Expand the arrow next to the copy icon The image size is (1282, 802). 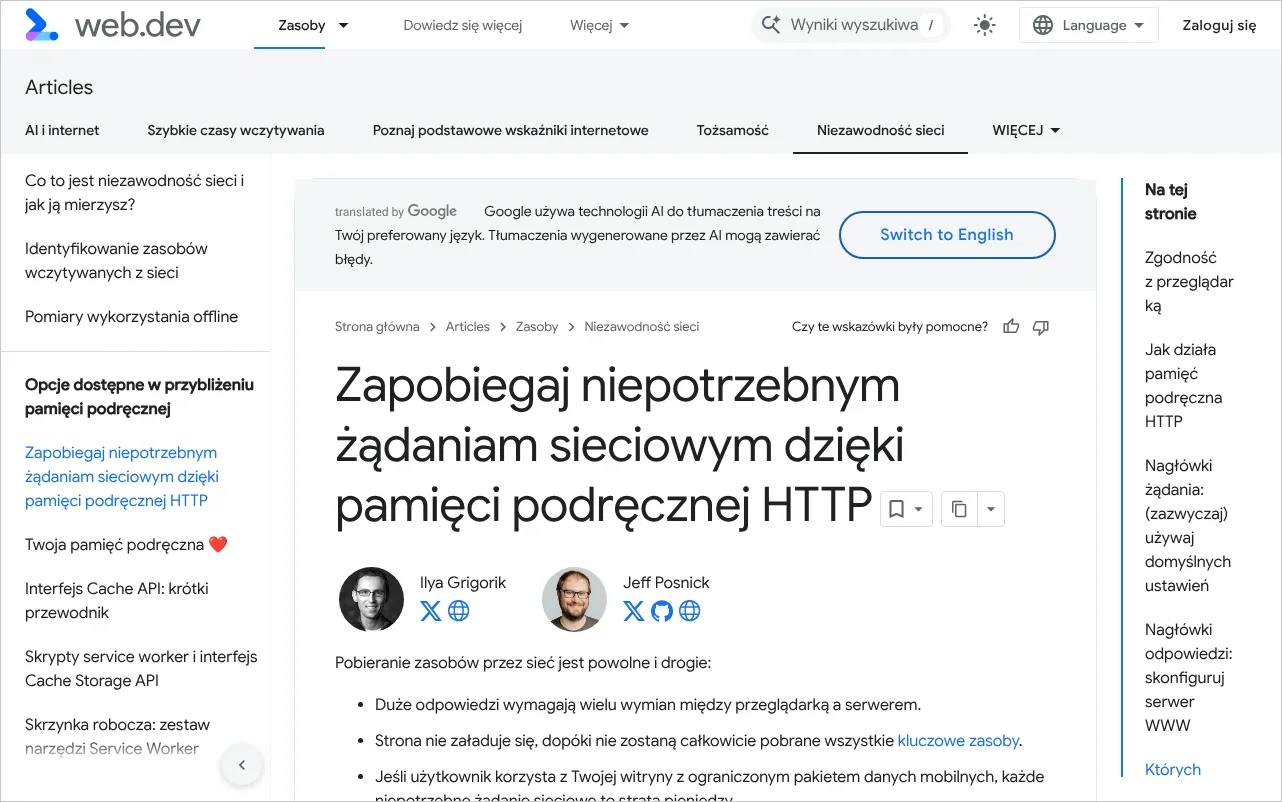(x=990, y=509)
